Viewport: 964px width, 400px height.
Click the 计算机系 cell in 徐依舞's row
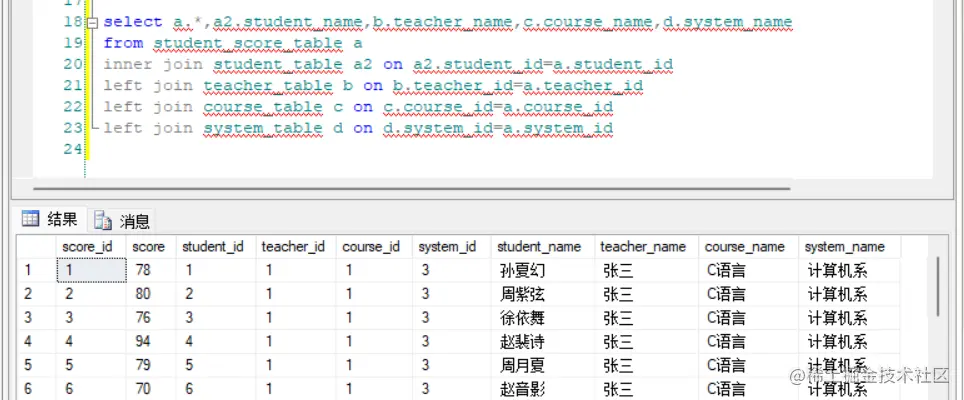click(849, 318)
